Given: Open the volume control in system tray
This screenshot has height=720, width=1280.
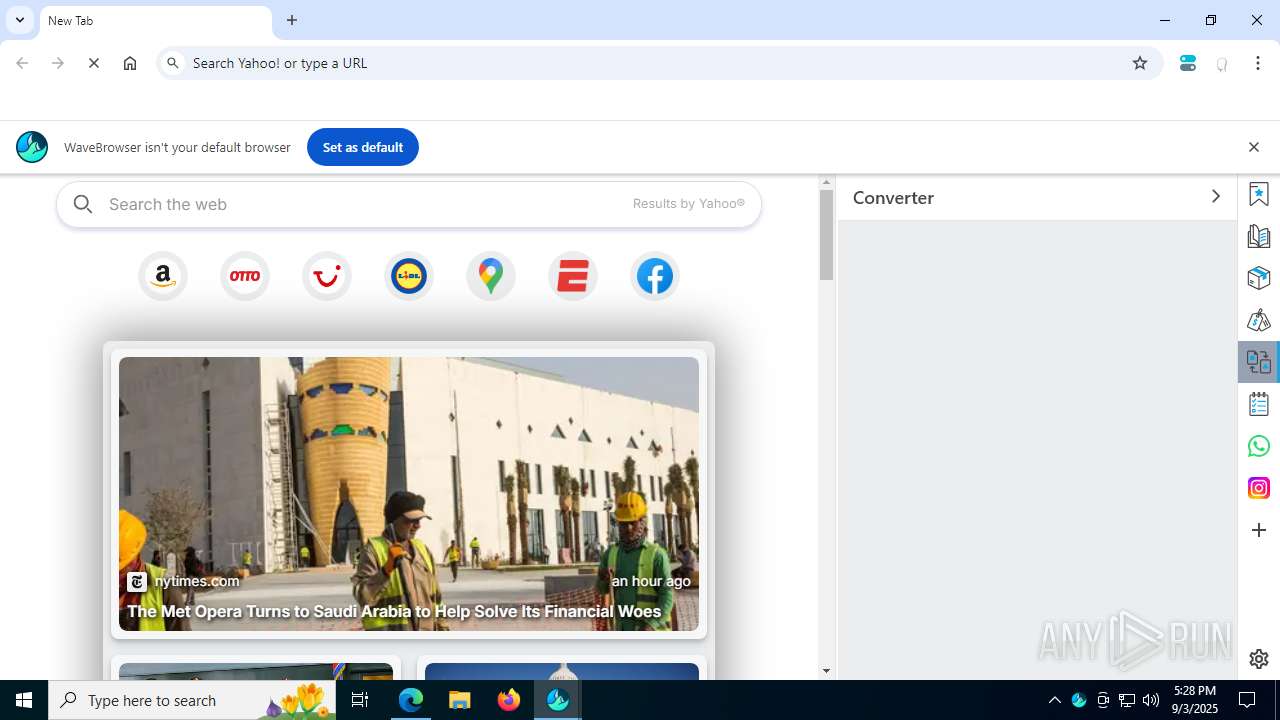Looking at the screenshot, I should point(1151,700).
